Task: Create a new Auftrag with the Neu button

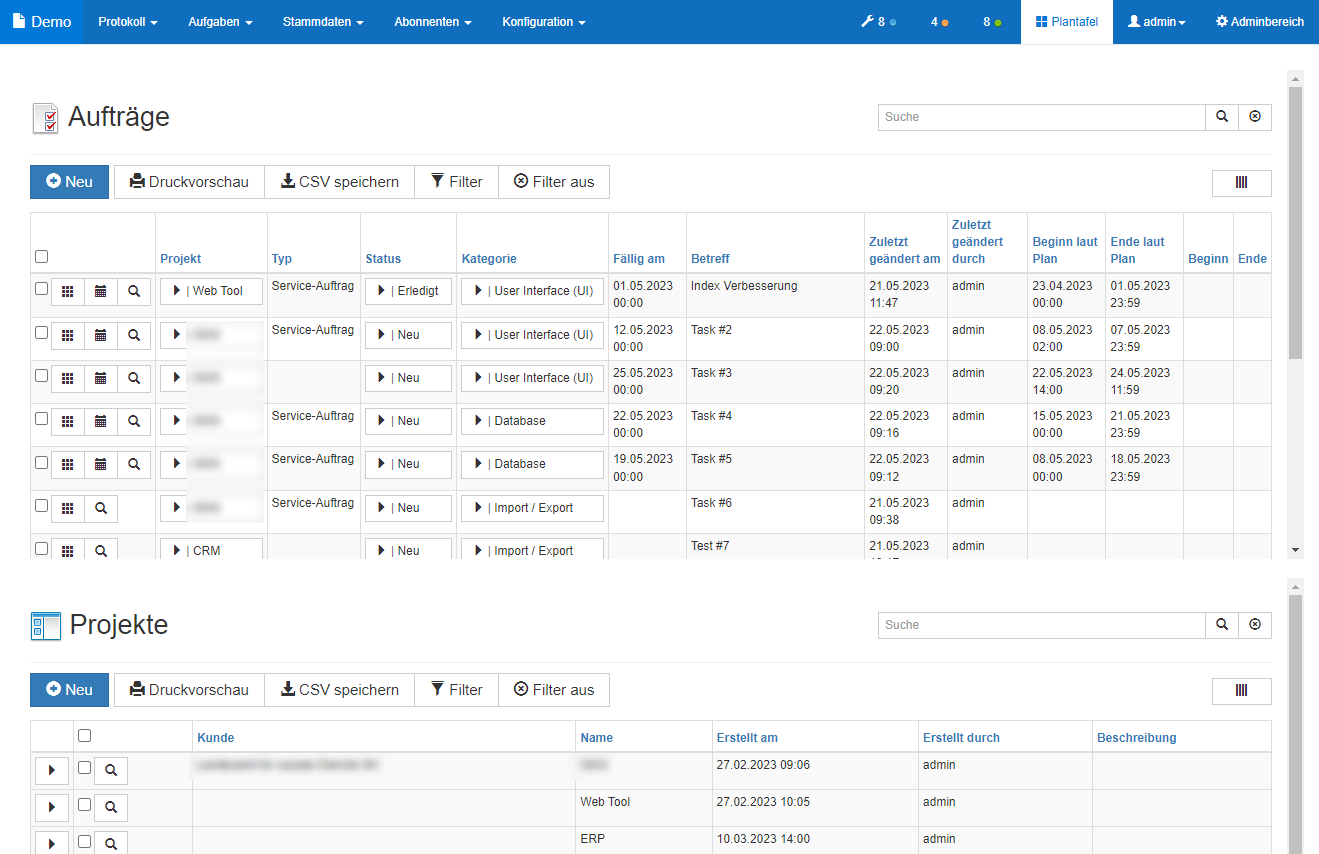Action: 69,182
